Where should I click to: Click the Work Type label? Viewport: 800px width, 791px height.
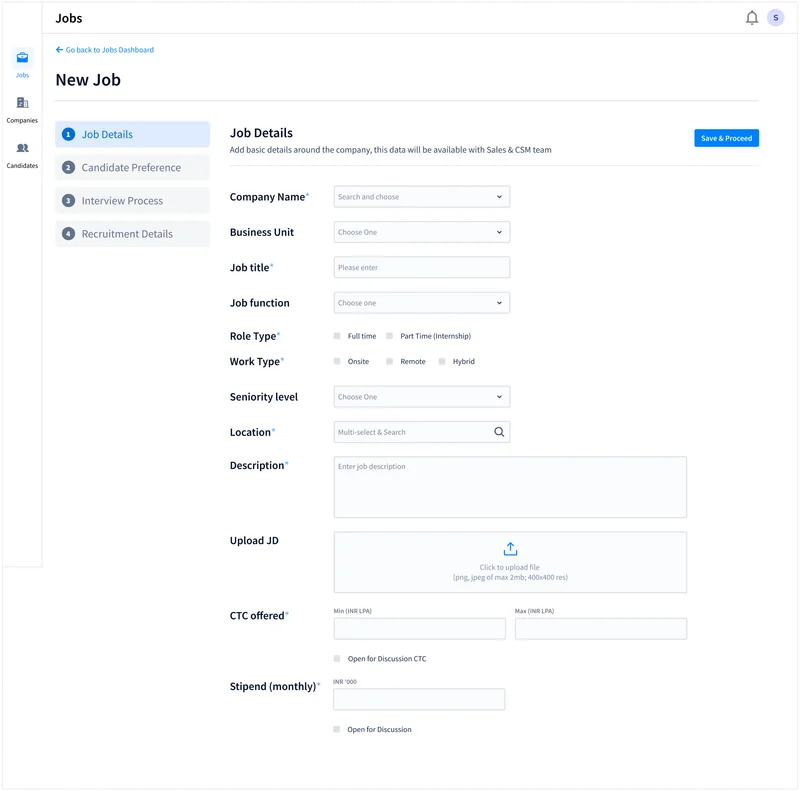(255, 362)
